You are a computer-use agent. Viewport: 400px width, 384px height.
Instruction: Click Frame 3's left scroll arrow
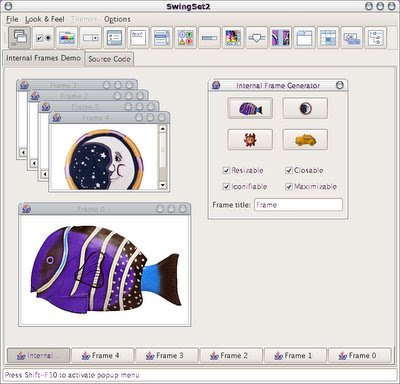[45, 174]
